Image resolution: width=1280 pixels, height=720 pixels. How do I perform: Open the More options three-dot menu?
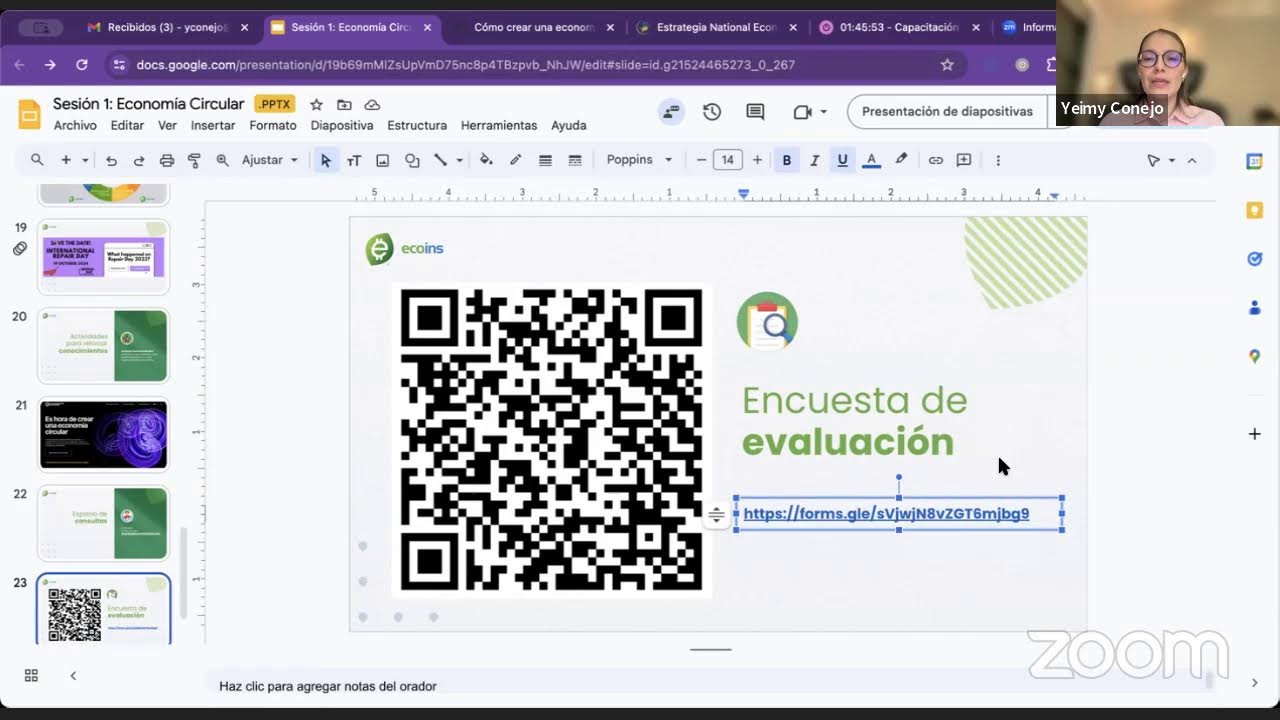point(997,160)
